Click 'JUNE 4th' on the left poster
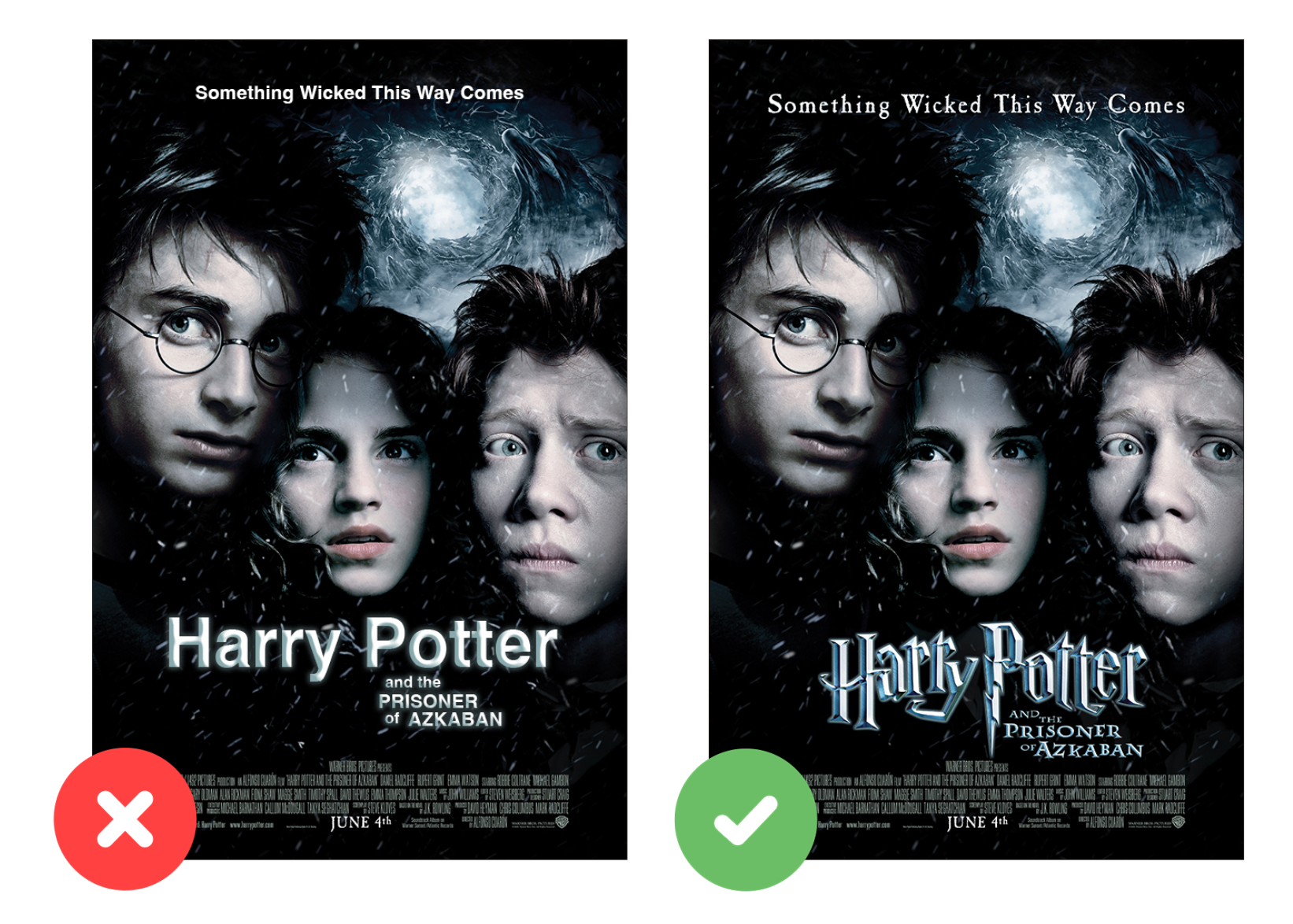This screenshot has width=1293, height=924. 361,822
